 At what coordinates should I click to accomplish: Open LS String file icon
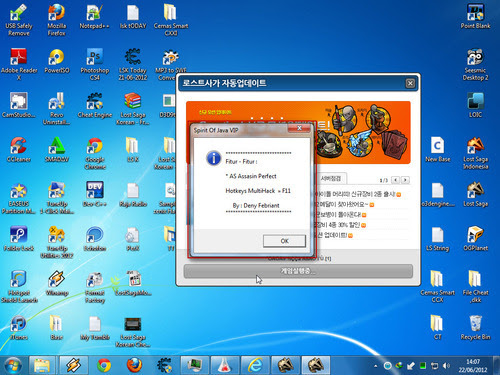pyautogui.click(x=437, y=239)
